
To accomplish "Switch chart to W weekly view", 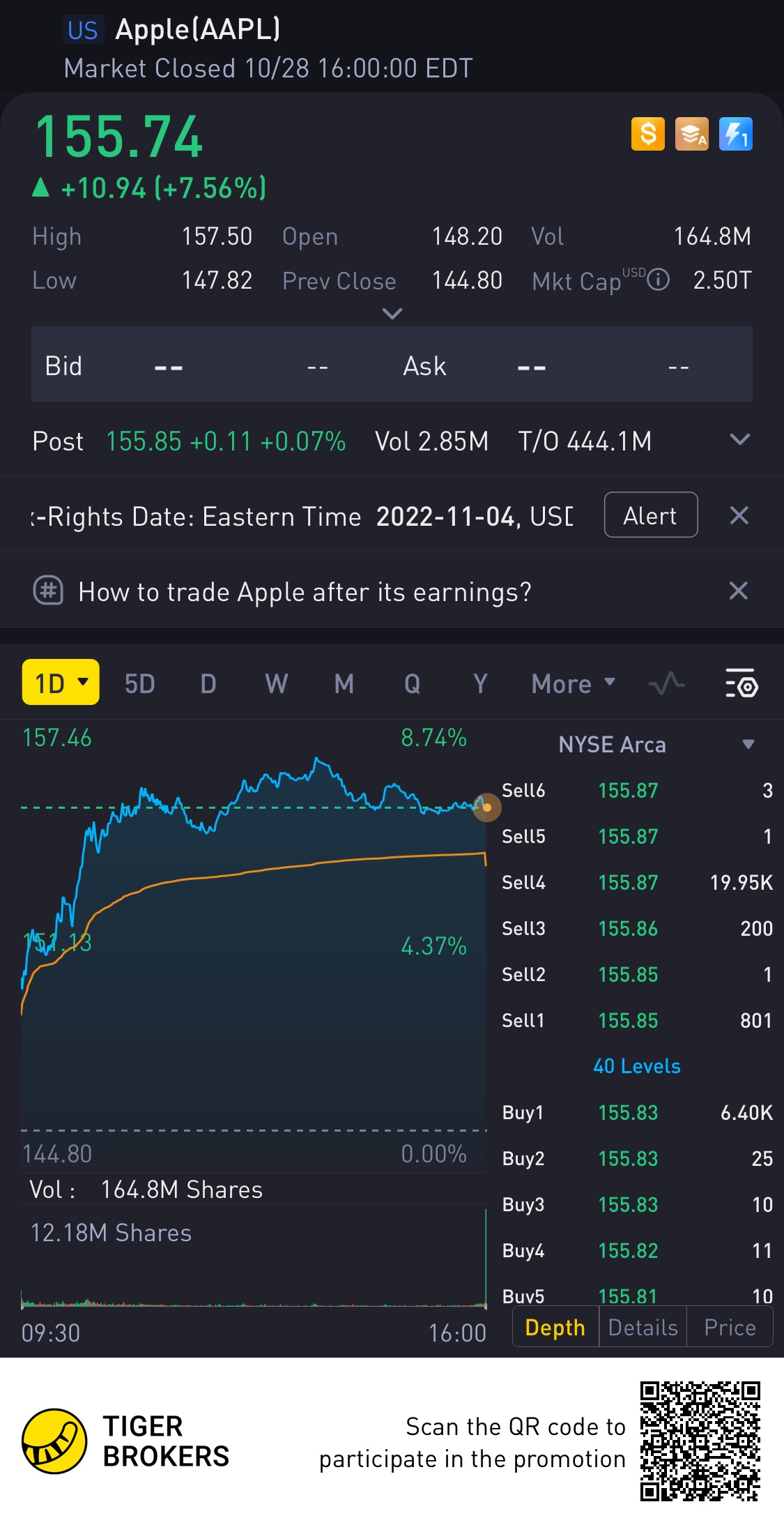I will coord(277,684).
